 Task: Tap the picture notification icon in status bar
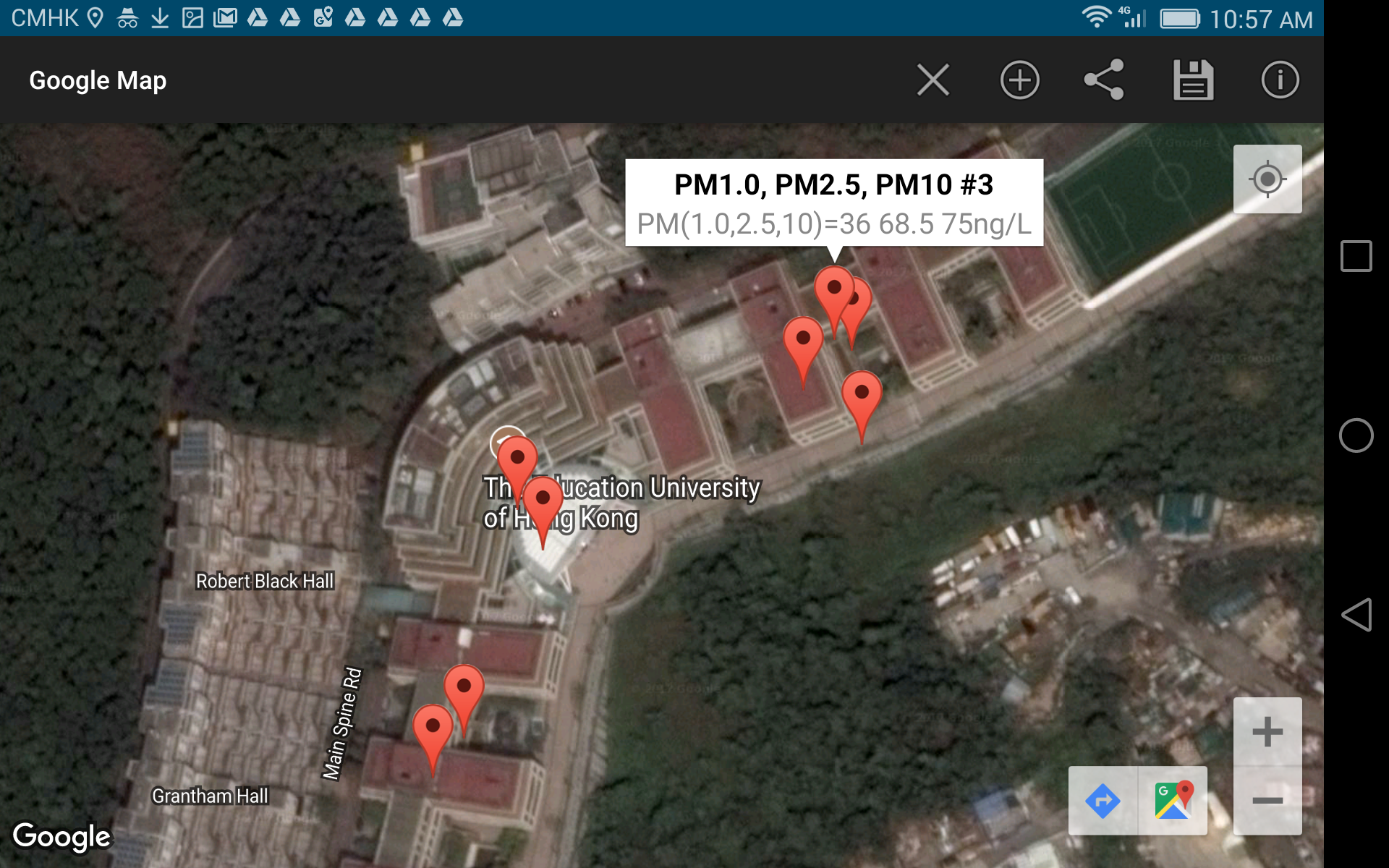click(192, 18)
